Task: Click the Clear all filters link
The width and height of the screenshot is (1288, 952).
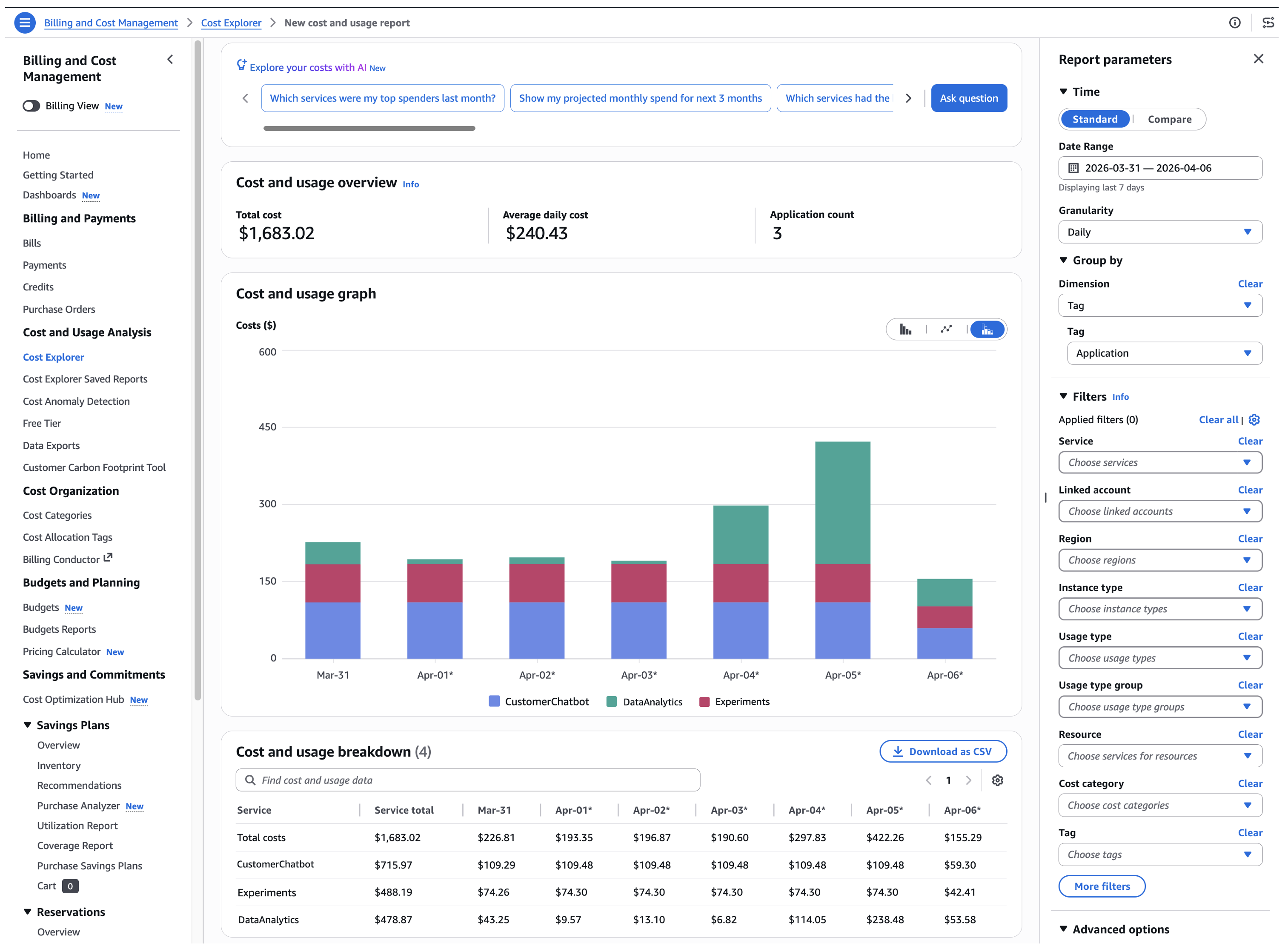Action: [1218, 419]
